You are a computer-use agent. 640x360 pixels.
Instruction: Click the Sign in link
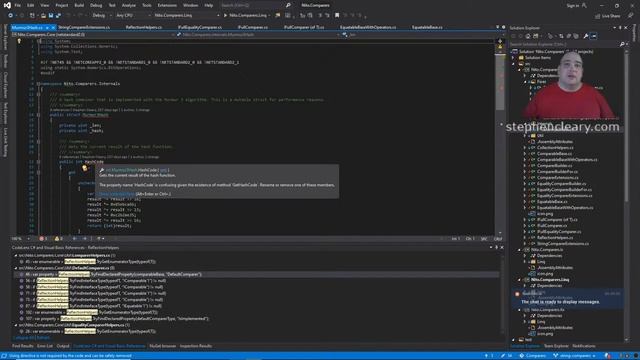click(573, 5)
